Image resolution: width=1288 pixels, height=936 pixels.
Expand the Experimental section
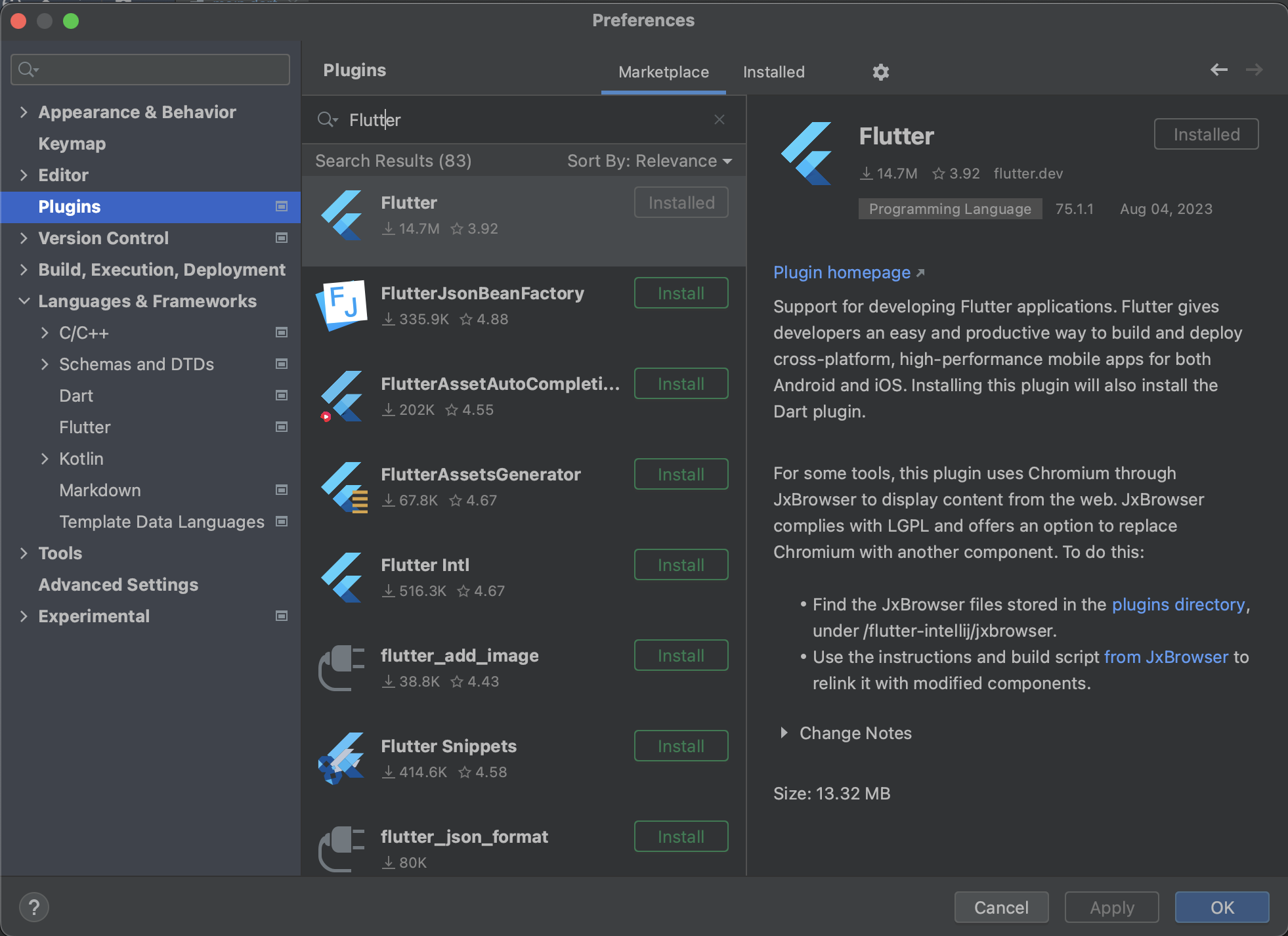click(24, 616)
